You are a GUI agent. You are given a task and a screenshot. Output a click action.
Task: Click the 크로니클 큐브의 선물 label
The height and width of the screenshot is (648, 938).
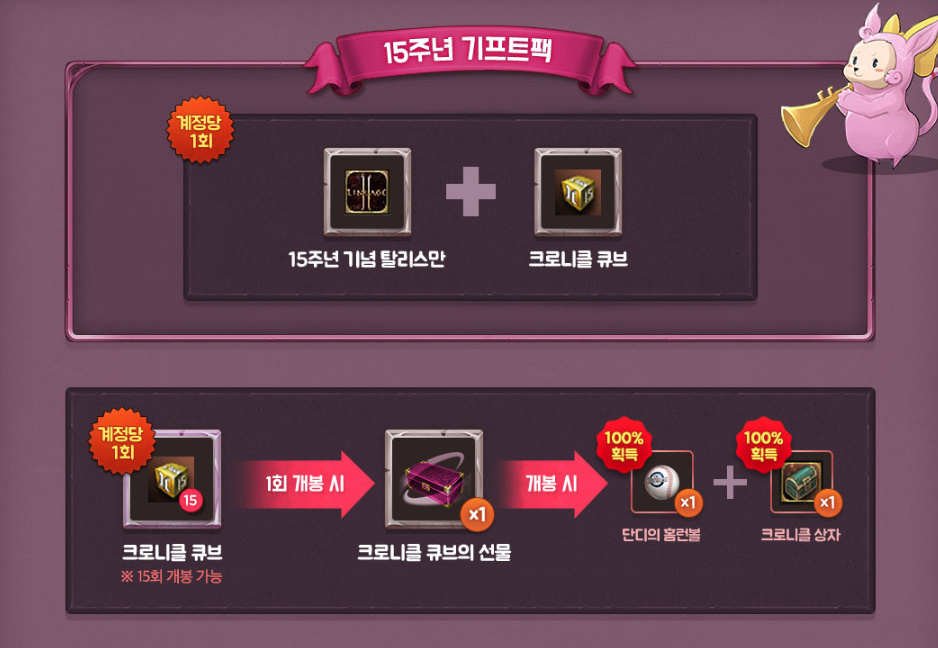click(434, 552)
